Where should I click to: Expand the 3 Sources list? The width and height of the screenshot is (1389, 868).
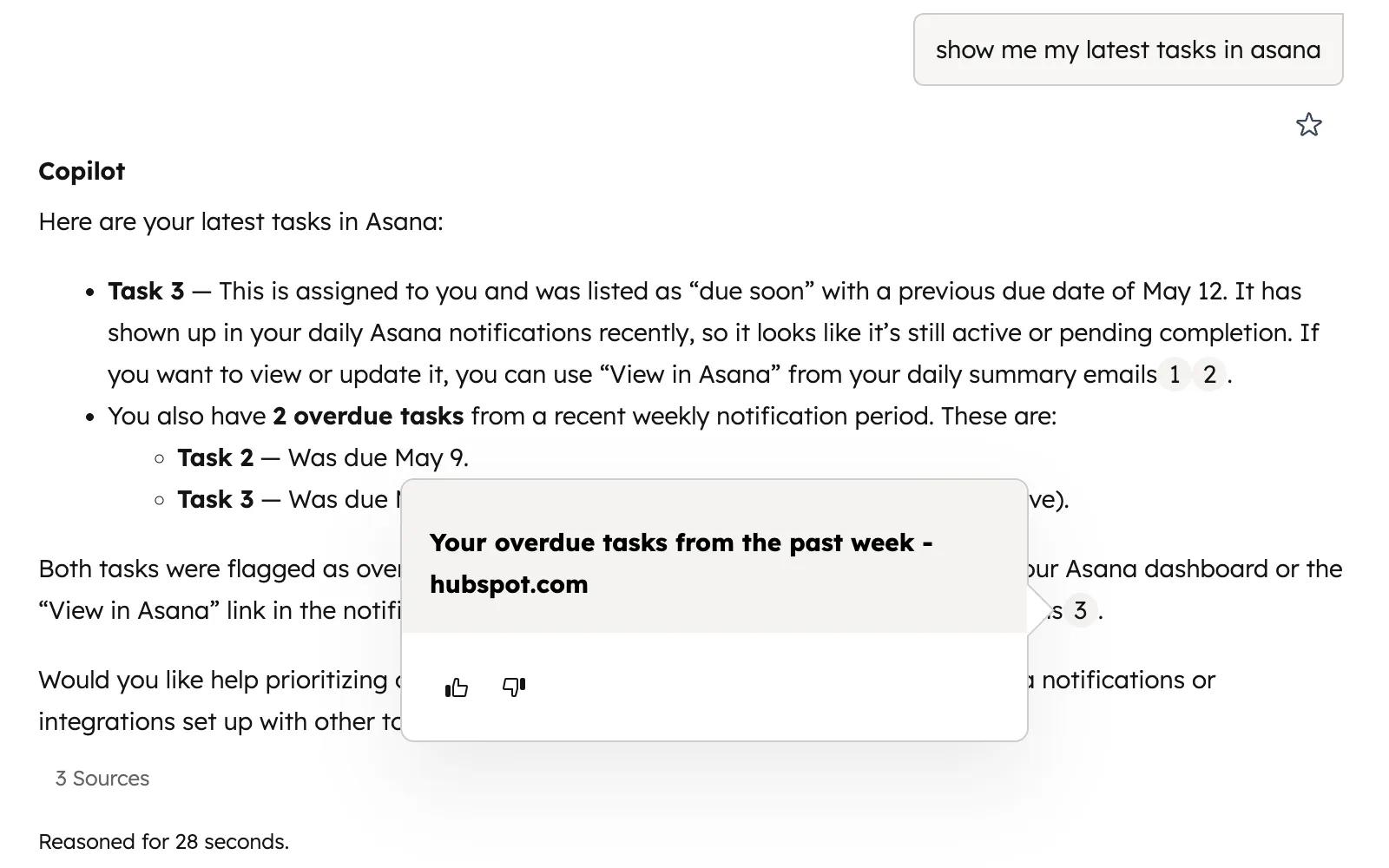(102, 779)
